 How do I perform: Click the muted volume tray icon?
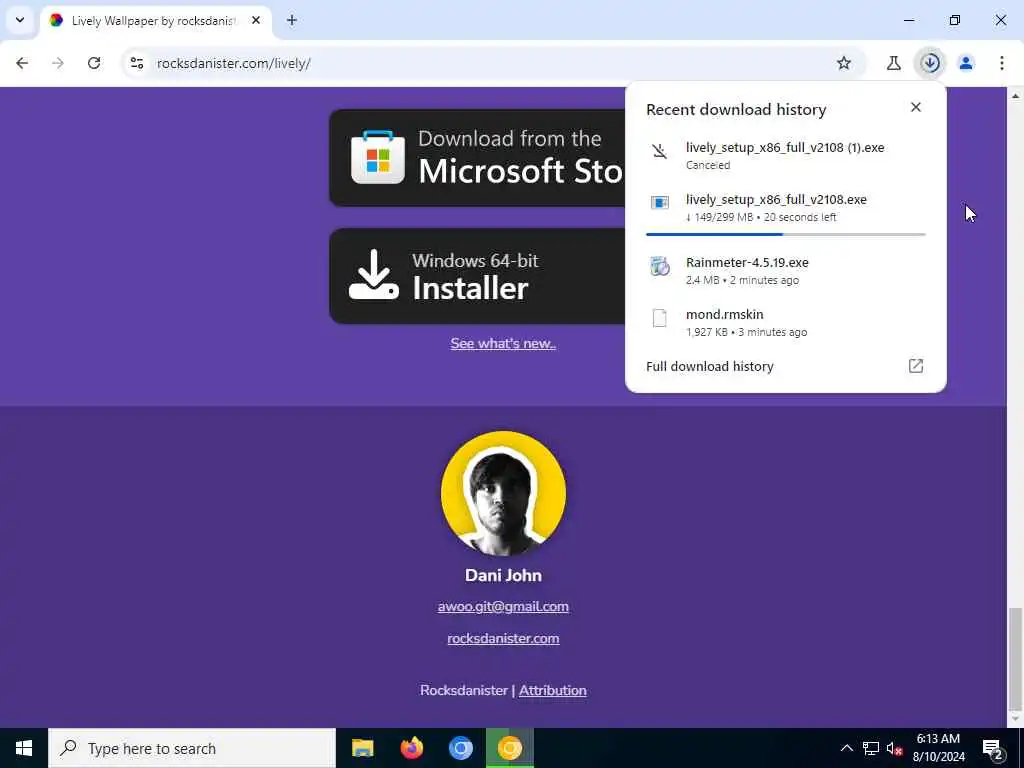[x=894, y=748]
